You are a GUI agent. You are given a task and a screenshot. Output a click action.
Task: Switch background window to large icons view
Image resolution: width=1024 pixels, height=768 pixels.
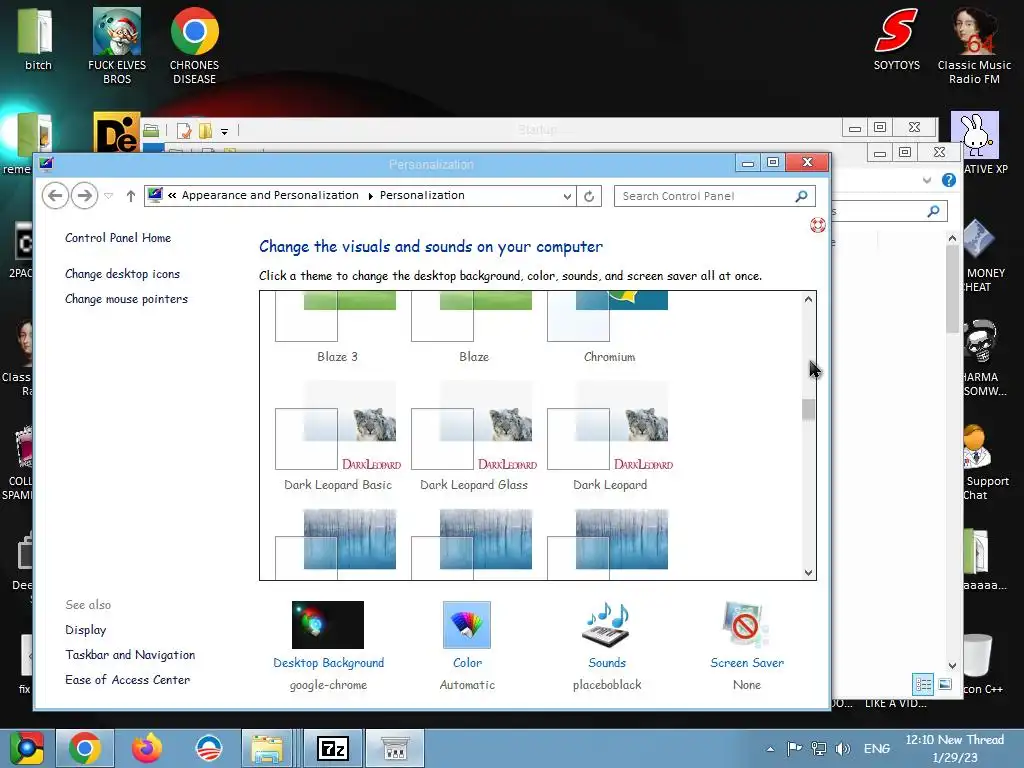[945, 684]
